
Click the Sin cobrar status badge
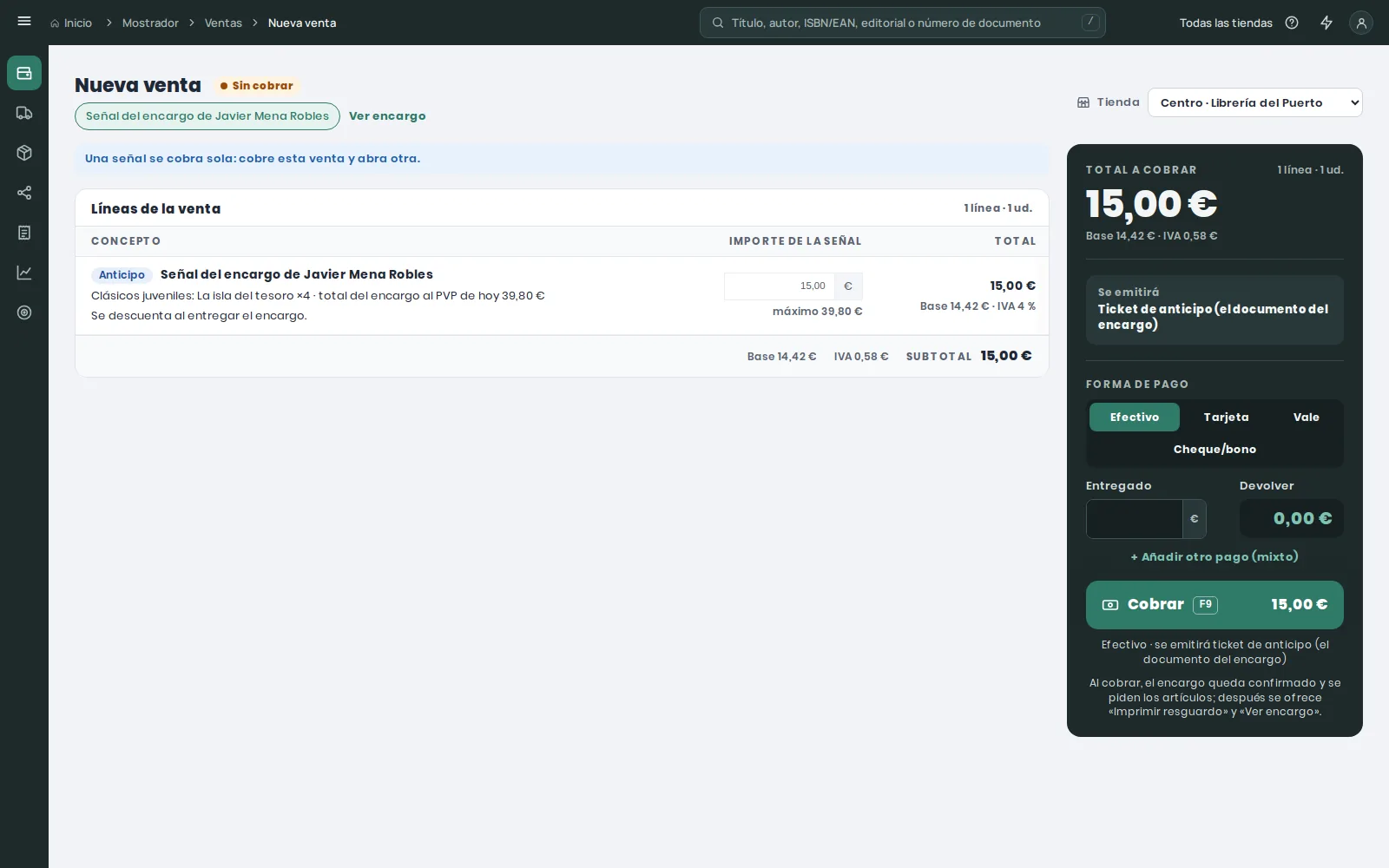[x=257, y=86]
